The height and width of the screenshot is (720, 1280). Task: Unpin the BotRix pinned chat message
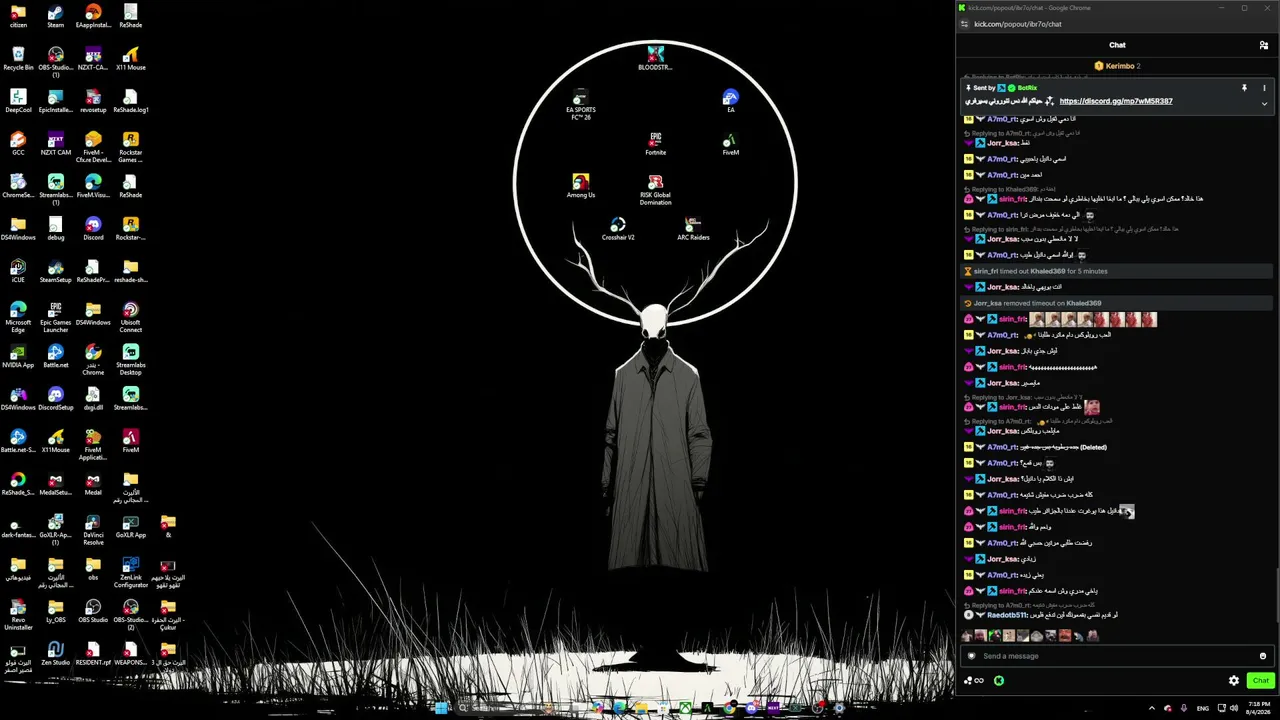coord(1244,88)
